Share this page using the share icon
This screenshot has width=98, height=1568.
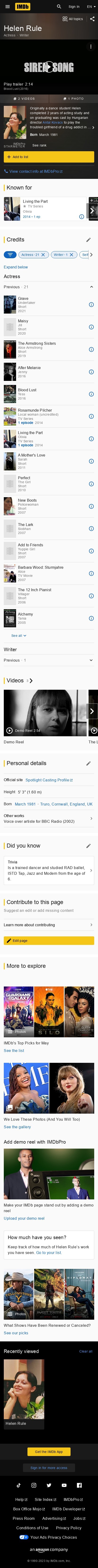tap(92, 19)
